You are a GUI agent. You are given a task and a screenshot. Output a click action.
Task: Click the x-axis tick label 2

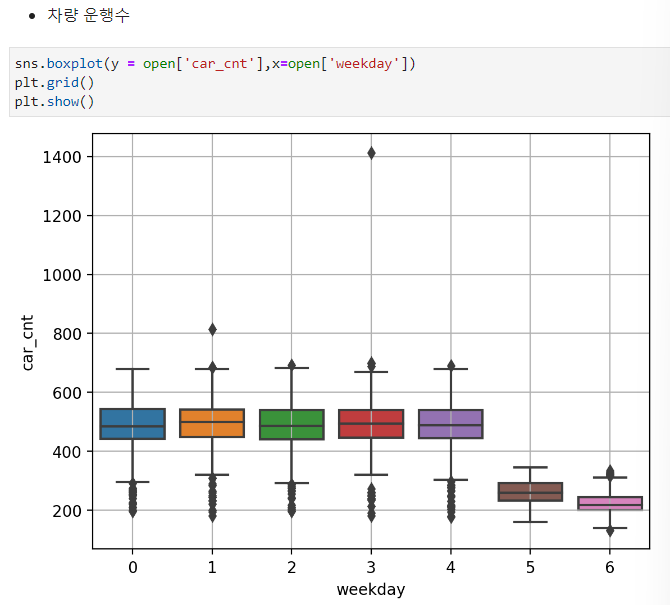(292, 567)
